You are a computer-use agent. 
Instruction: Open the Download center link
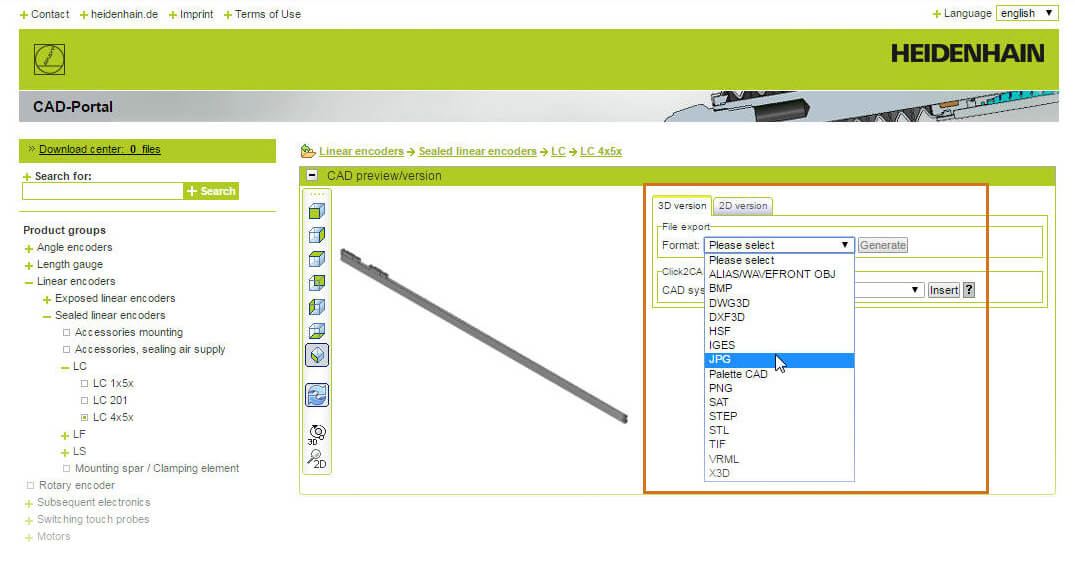(99, 149)
